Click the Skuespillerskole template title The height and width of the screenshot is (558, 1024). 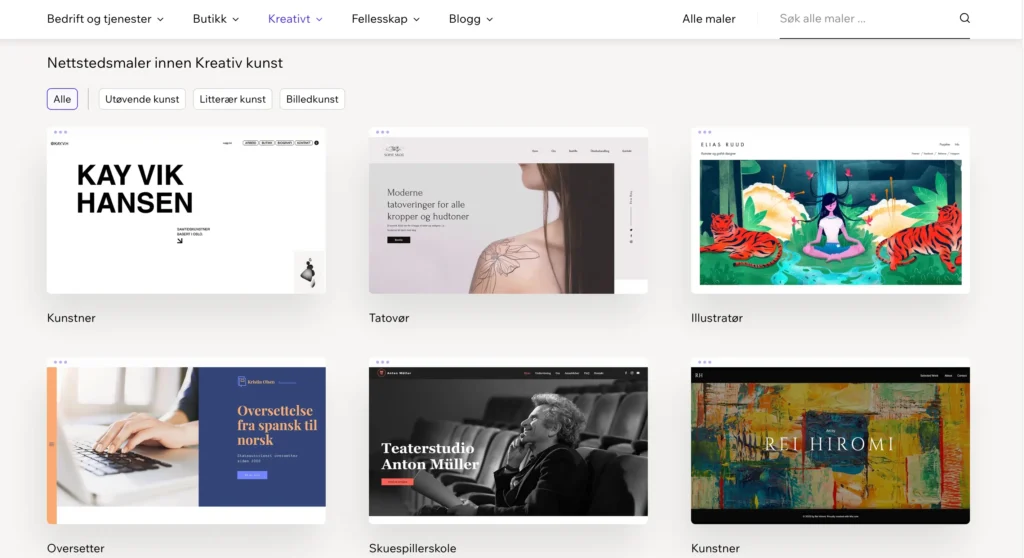(409, 548)
